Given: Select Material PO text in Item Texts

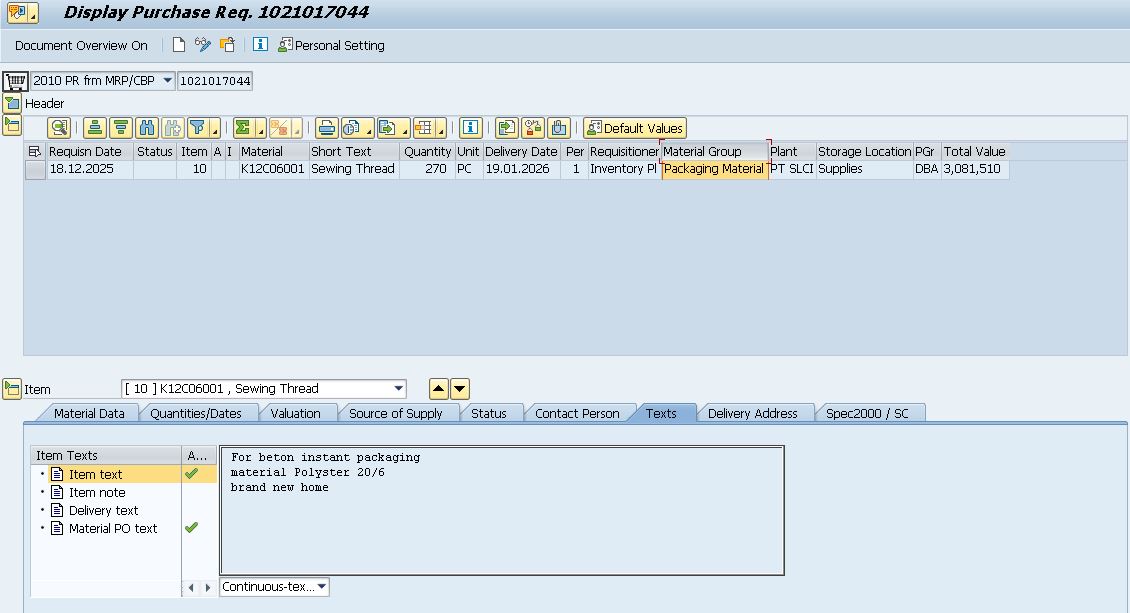Looking at the screenshot, I should pos(112,529).
